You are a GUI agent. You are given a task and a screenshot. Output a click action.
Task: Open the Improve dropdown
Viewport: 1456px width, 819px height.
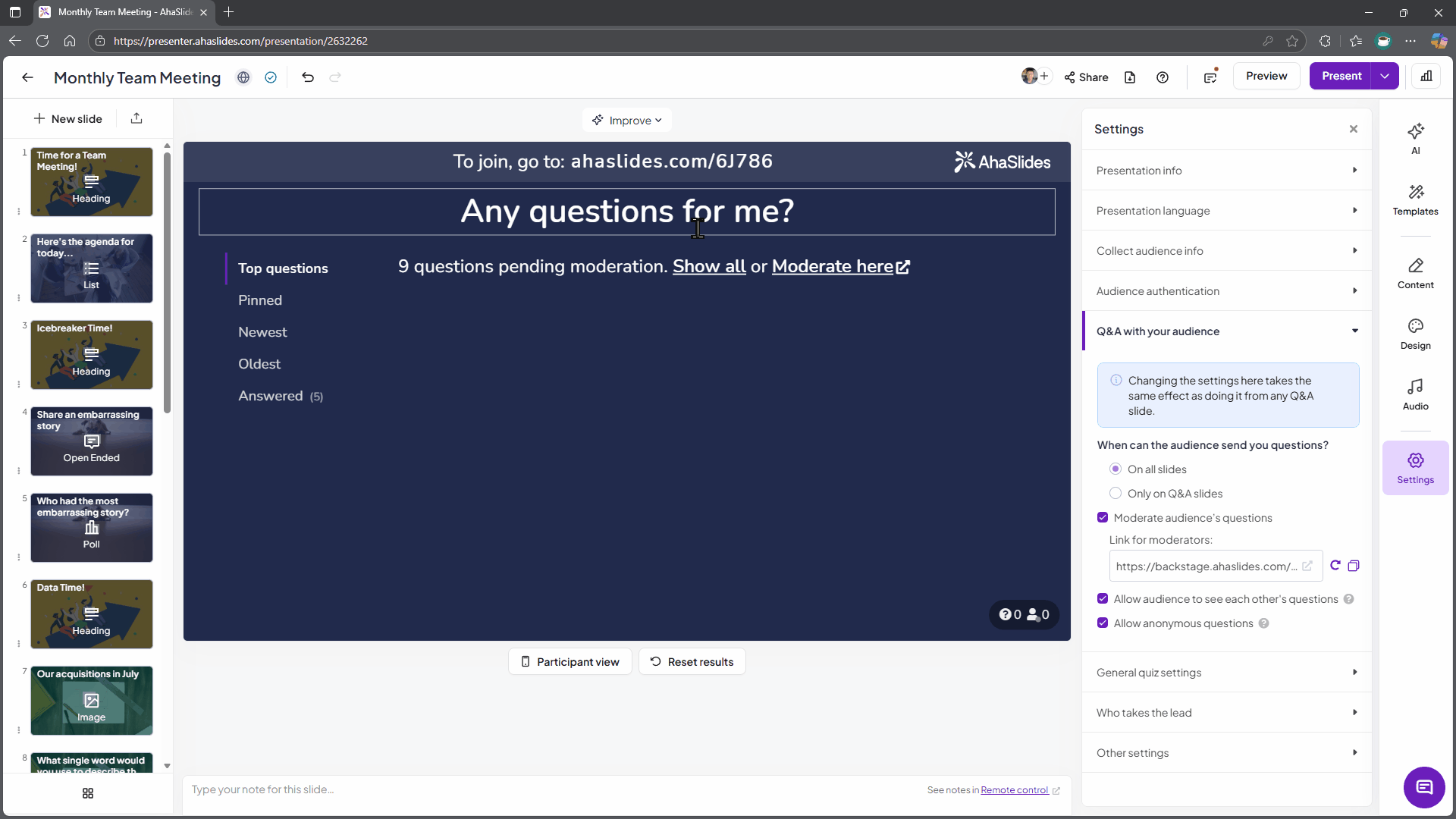(627, 121)
